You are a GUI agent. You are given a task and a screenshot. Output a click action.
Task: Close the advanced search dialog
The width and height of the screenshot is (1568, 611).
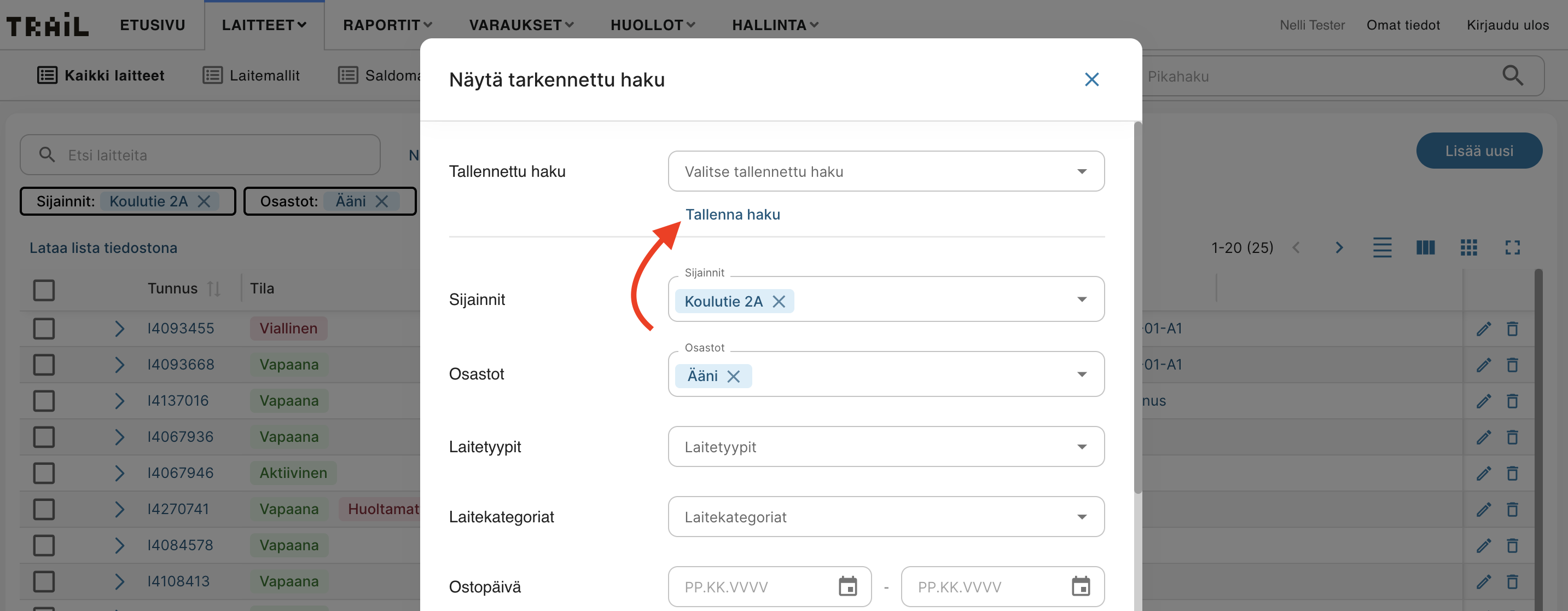(x=1091, y=79)
